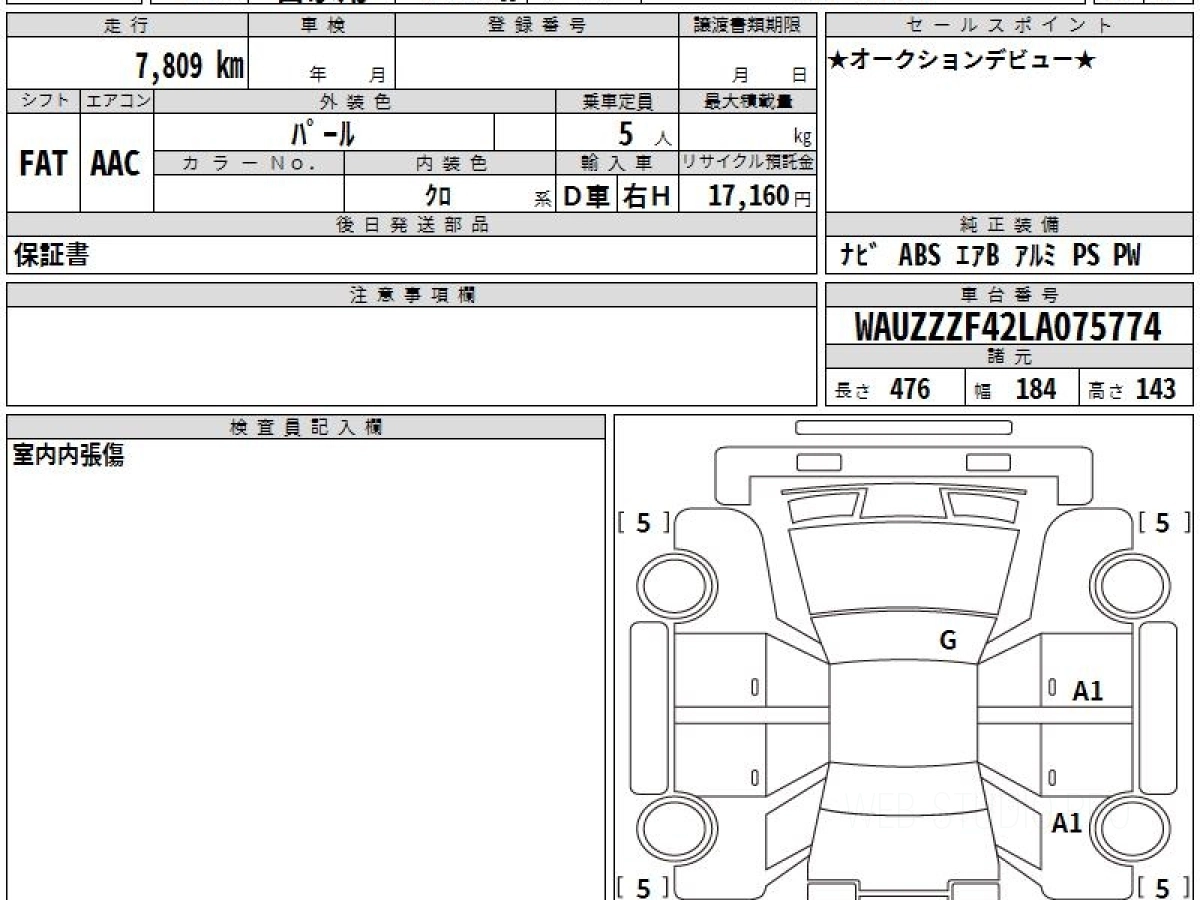The width and height of the screenshot is (1200, 900).
Task: Click the front-left wheel circle on diagram
Action: tap(674, 585)
